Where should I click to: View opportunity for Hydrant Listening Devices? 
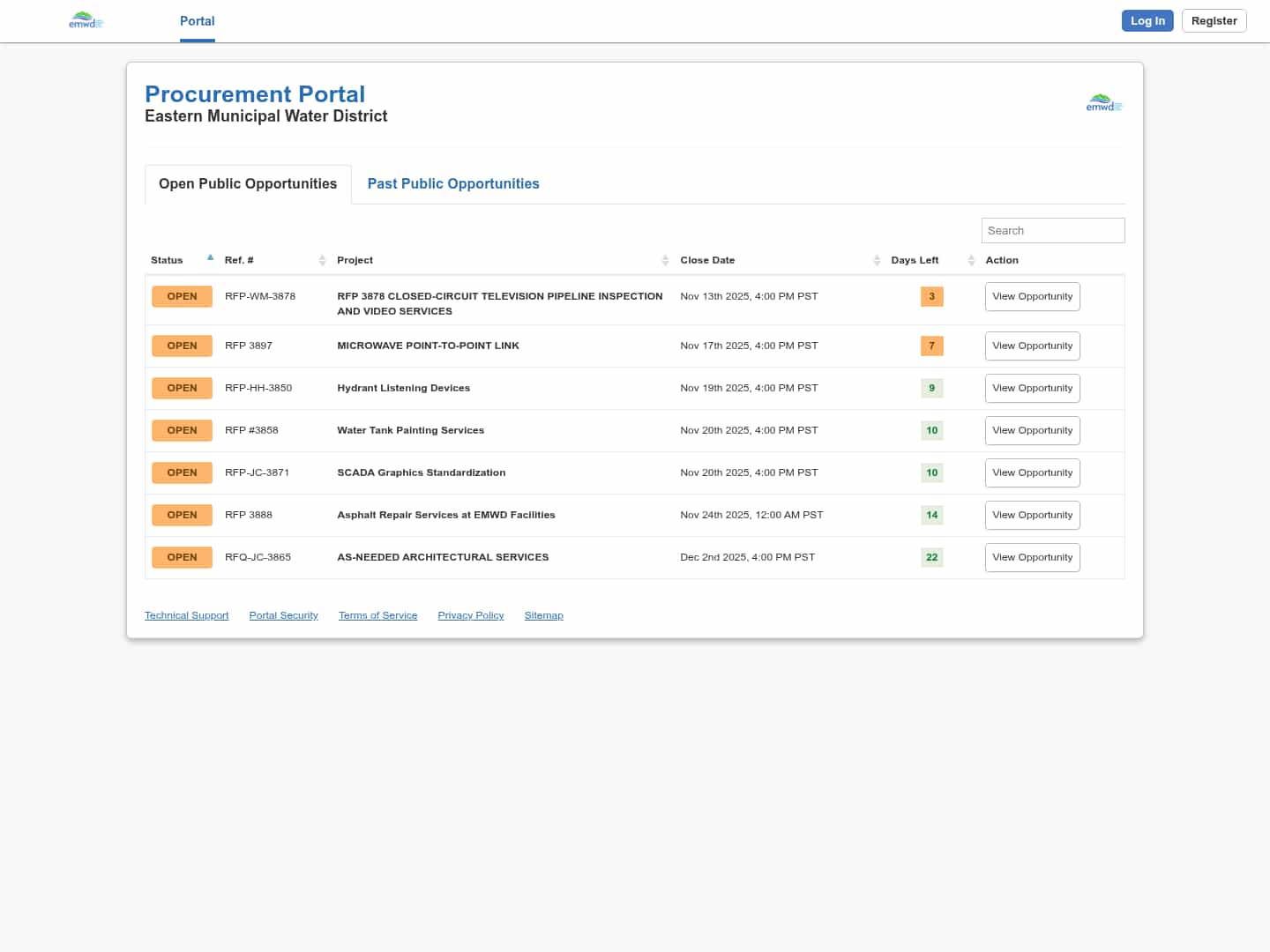pyautogui.click(x=1032, y=389)
